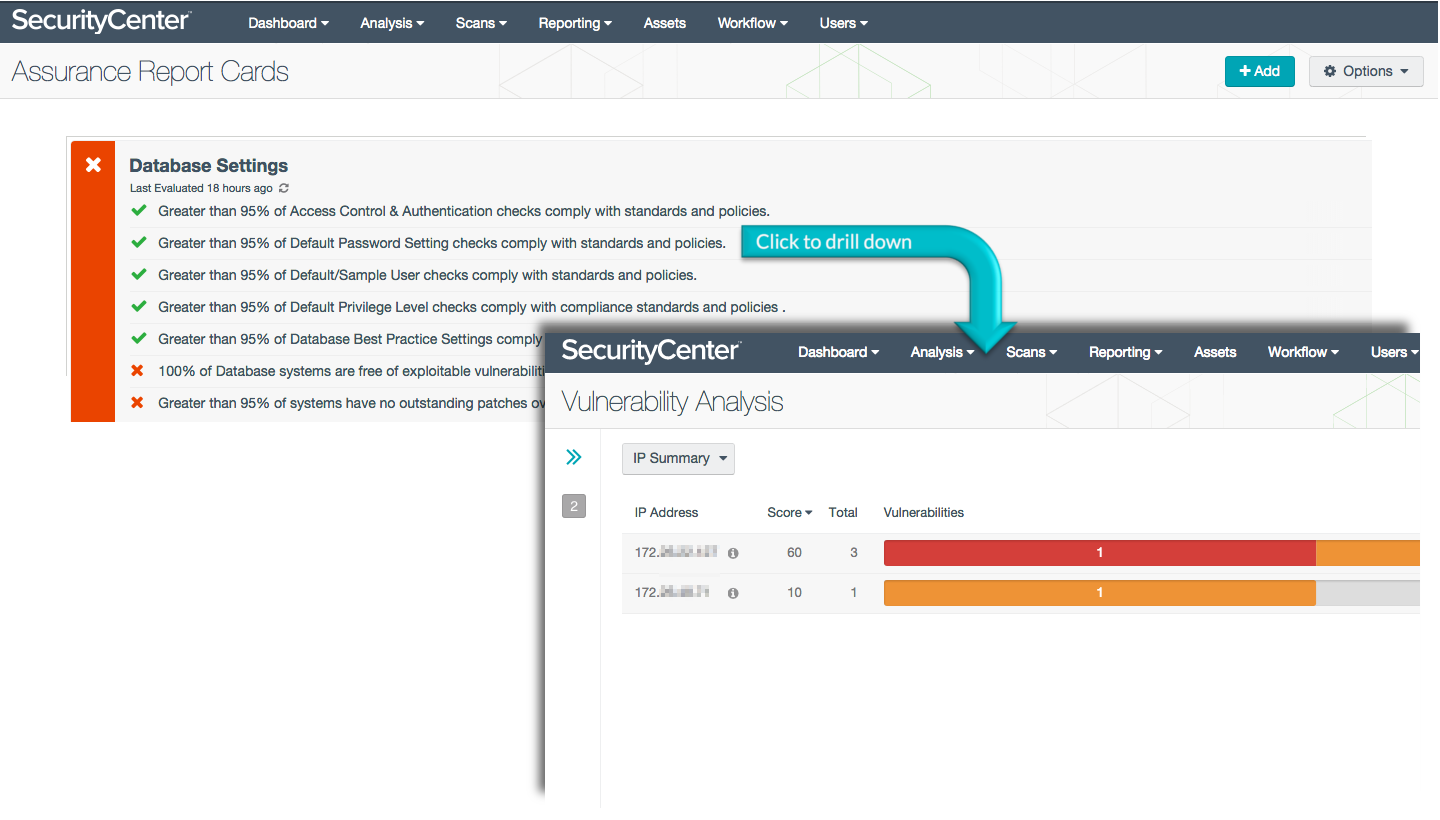Open the Scans menu in back window
Screen dimensions: 1440x820
pyautogui.click(x=481, y=23)
